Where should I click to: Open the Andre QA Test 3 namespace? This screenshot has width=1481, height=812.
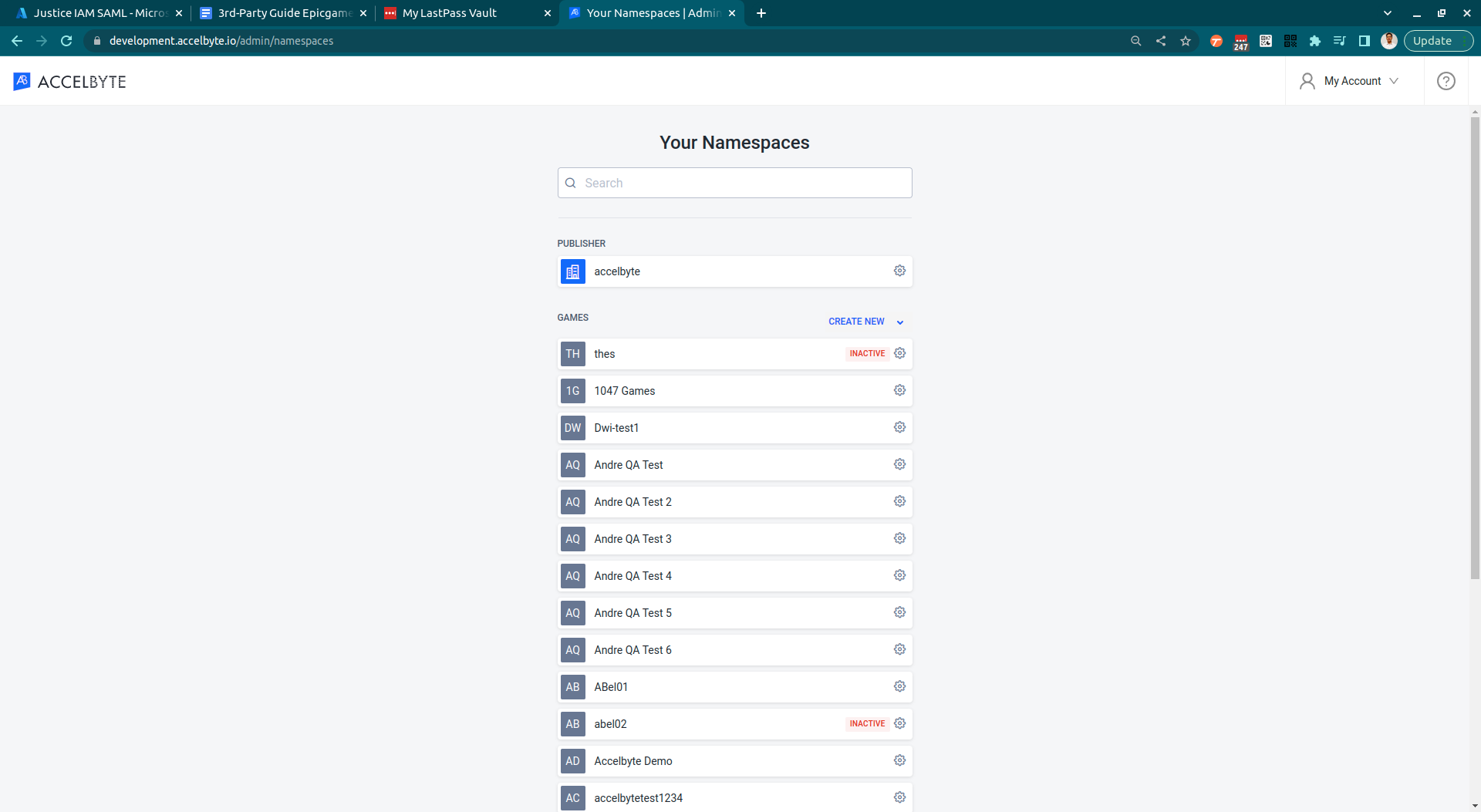click(x=734, y=539)
